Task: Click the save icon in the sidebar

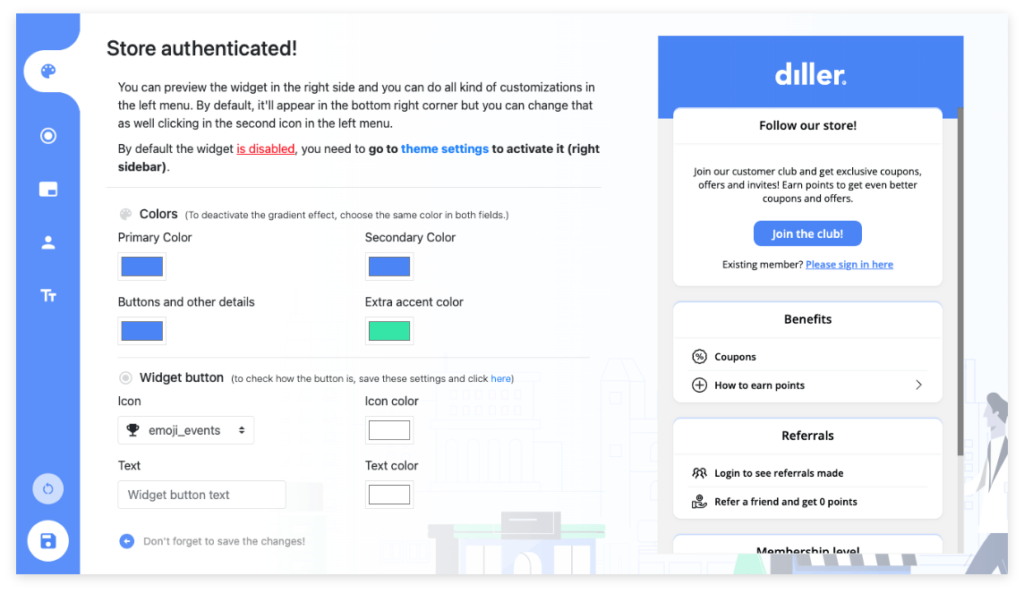Action: (48, 540)
